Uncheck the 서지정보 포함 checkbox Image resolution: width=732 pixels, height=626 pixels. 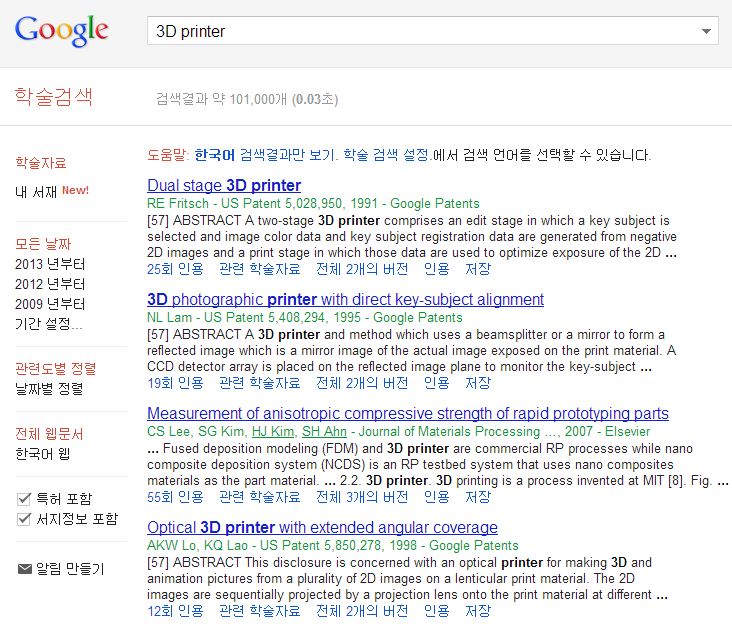coord(24,519)
